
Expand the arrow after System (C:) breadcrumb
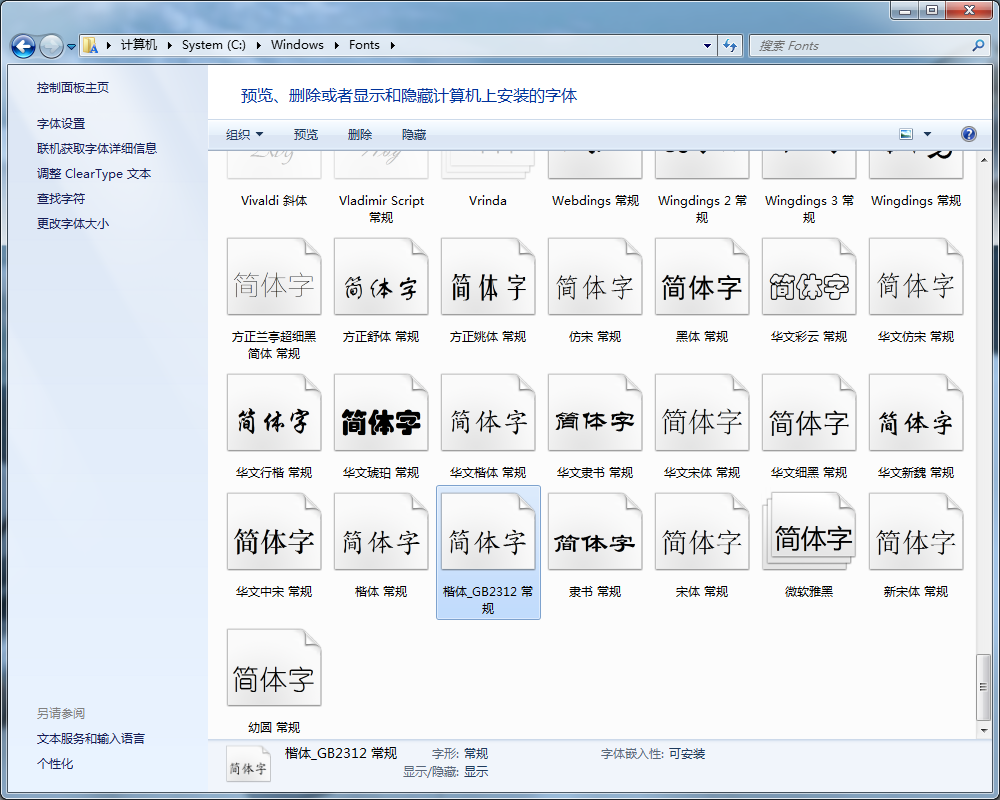pyautogui.click(x=258, y=45)
